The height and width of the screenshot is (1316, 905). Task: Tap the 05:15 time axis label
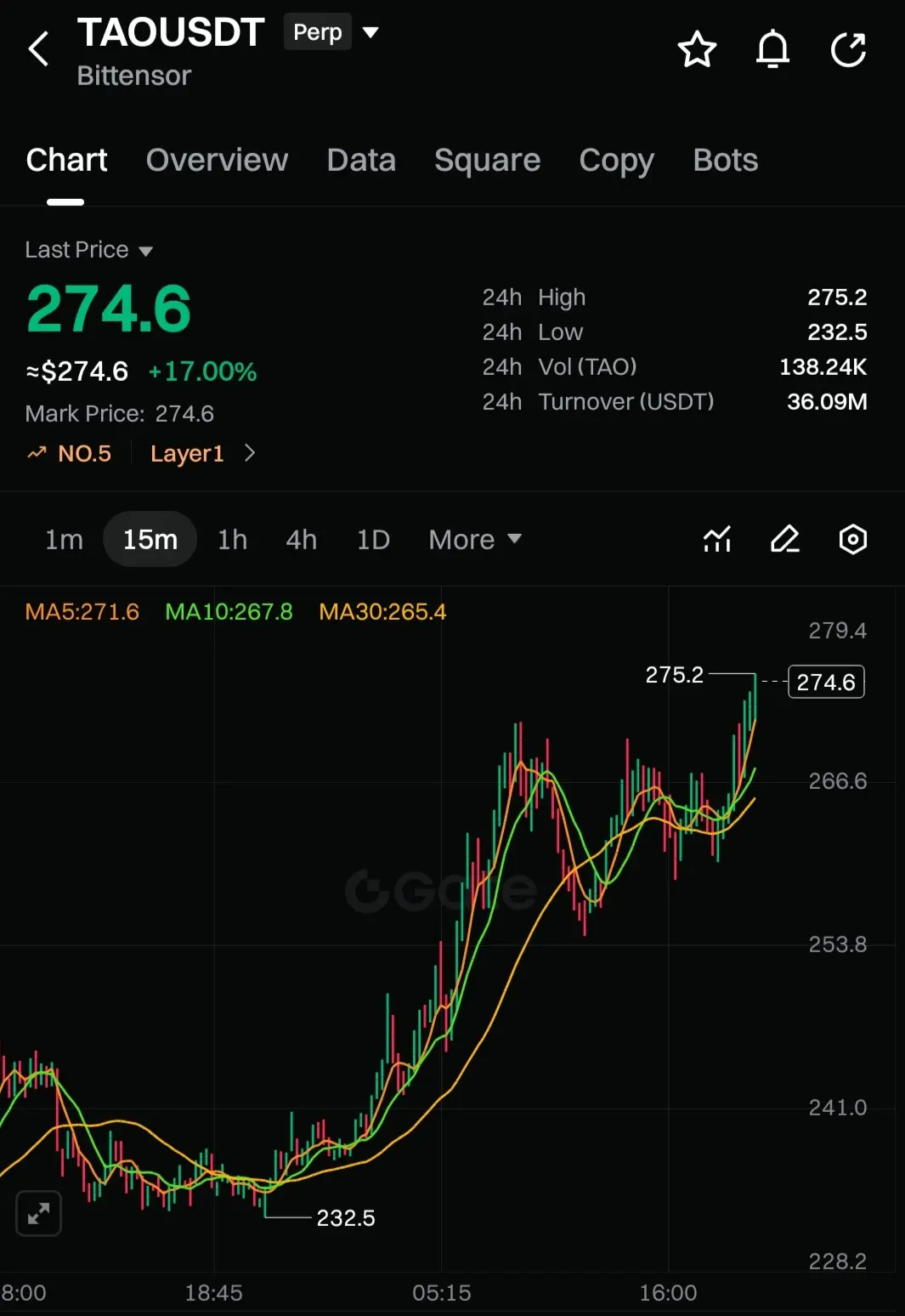441,1293
